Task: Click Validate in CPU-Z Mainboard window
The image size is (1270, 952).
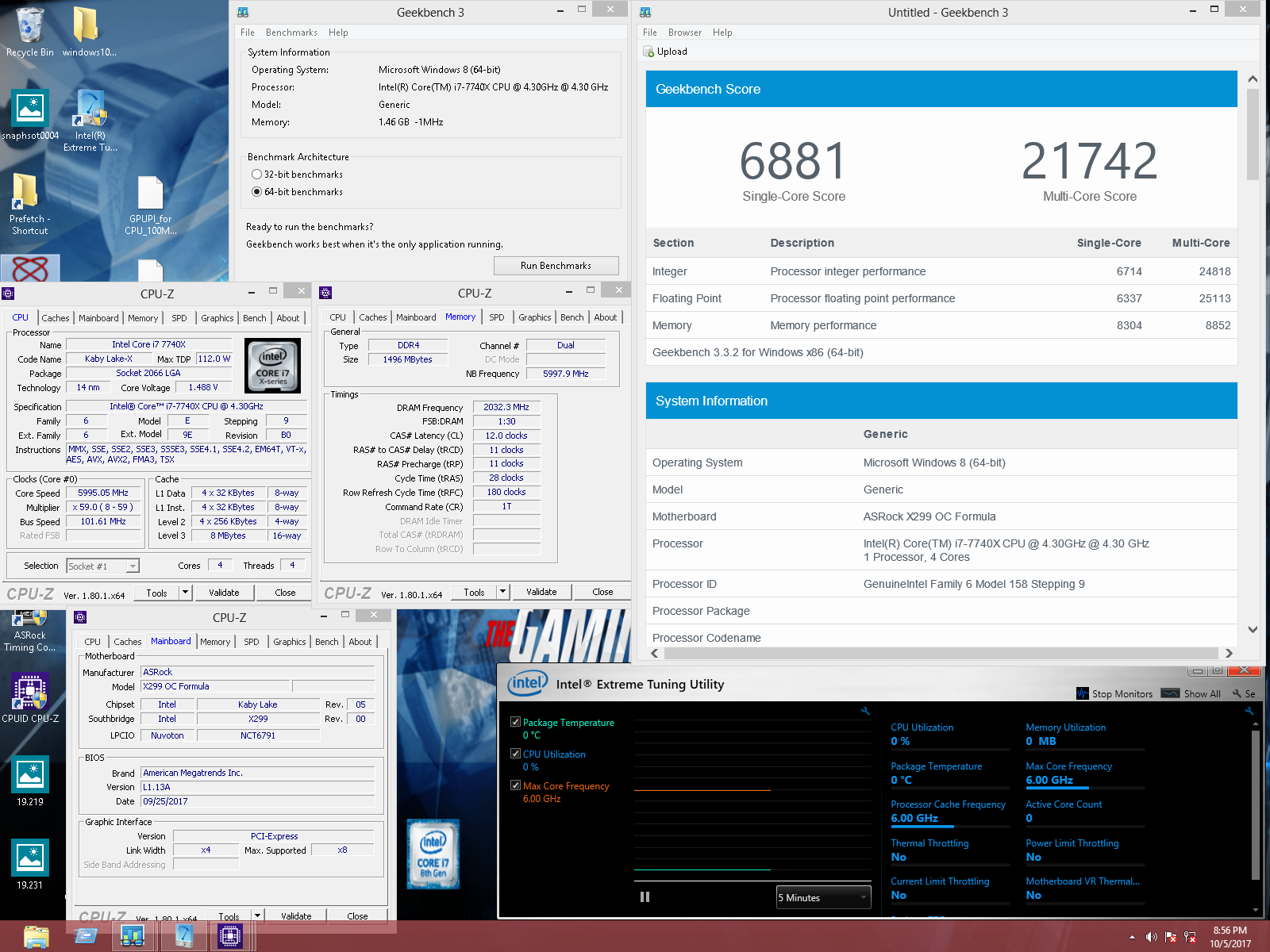Action: coord(296,916)
